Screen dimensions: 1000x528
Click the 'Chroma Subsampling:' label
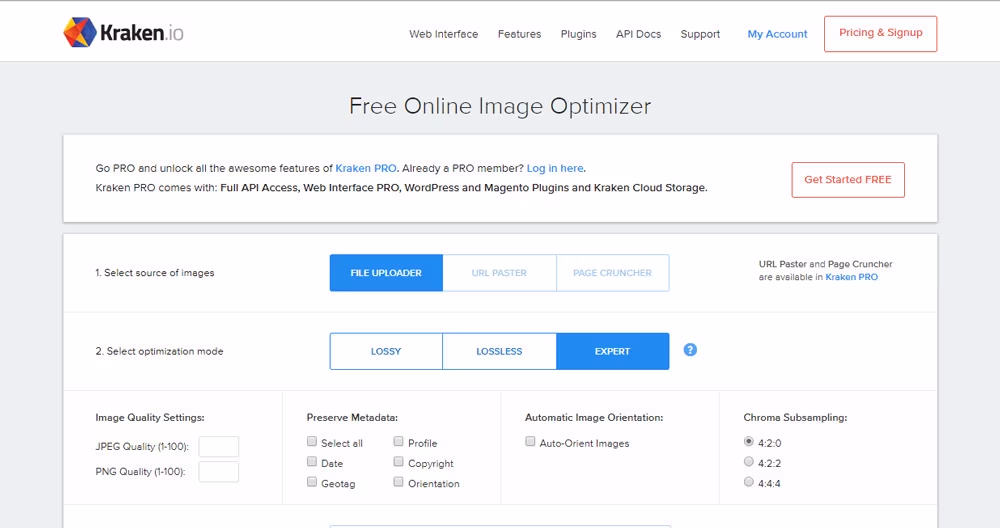coord(795,418)
